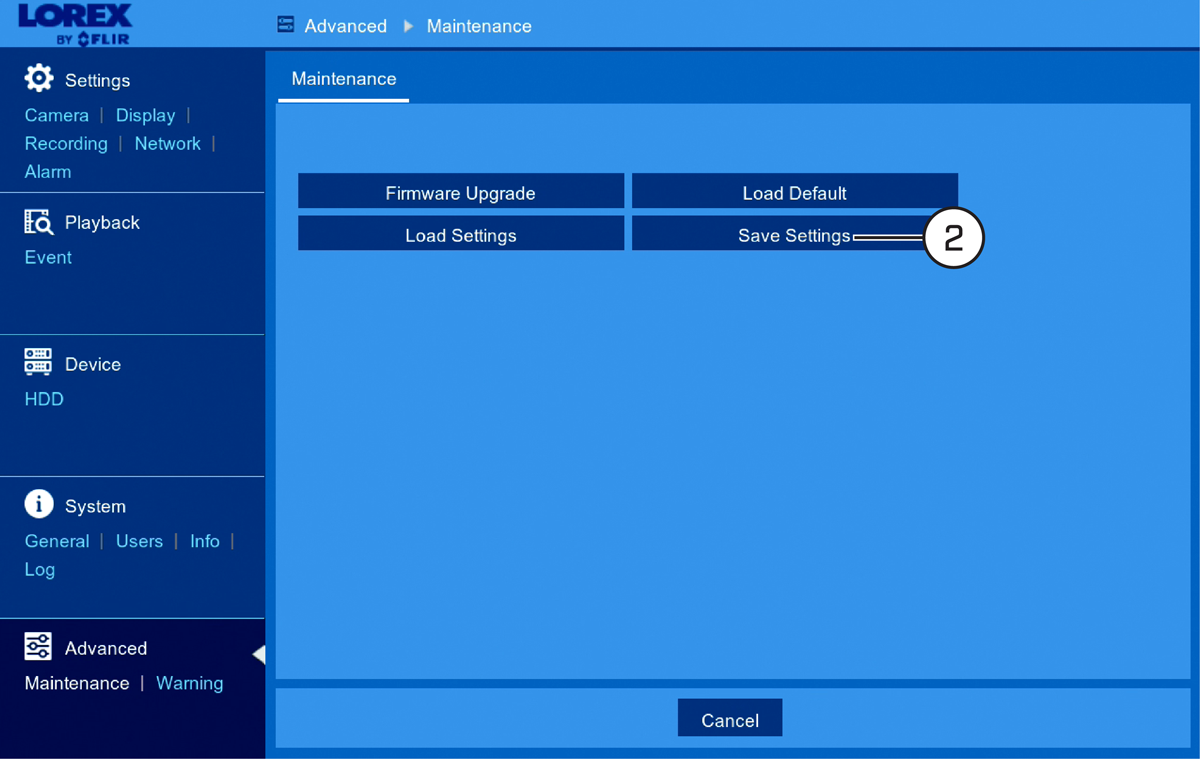
Task: Click the Save Settings button
Action: [x=795, y=235]
